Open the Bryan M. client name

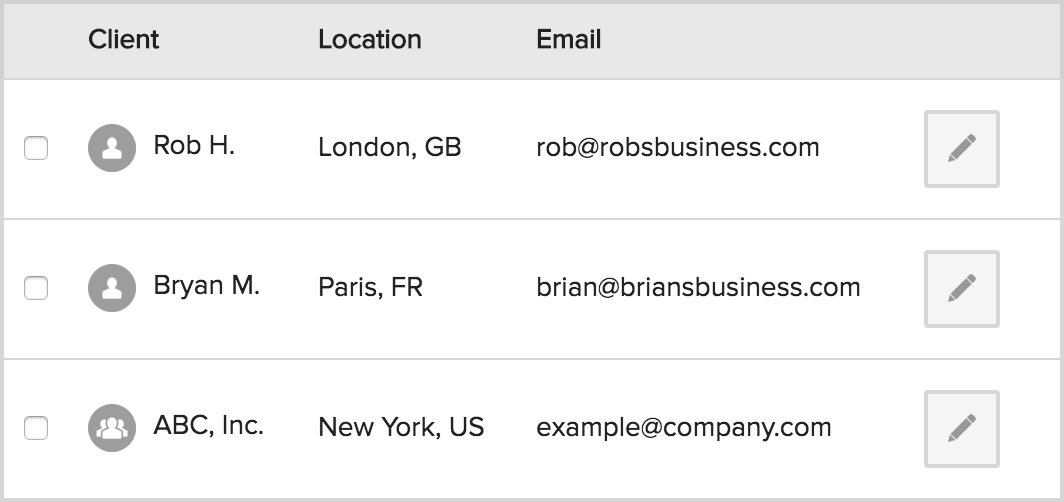pyautogui.click(x=207, y=286)
